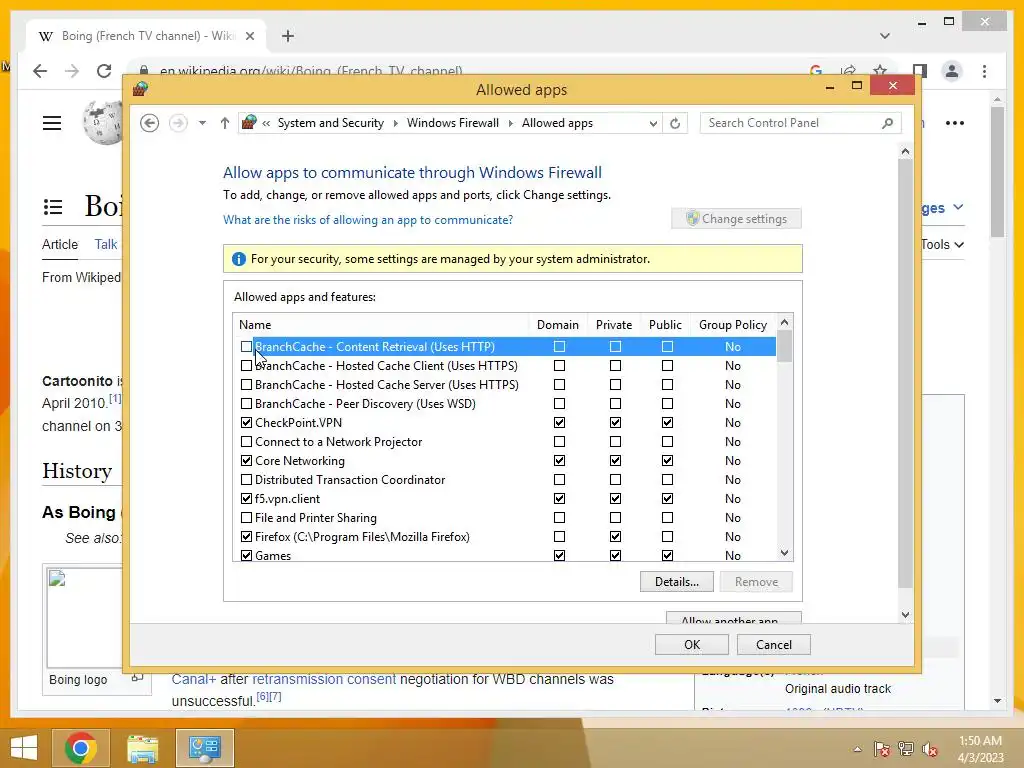Open the risks of allowing an app link
The height and width of the screenshot is (768, 1024).
[x=368, y=220]
